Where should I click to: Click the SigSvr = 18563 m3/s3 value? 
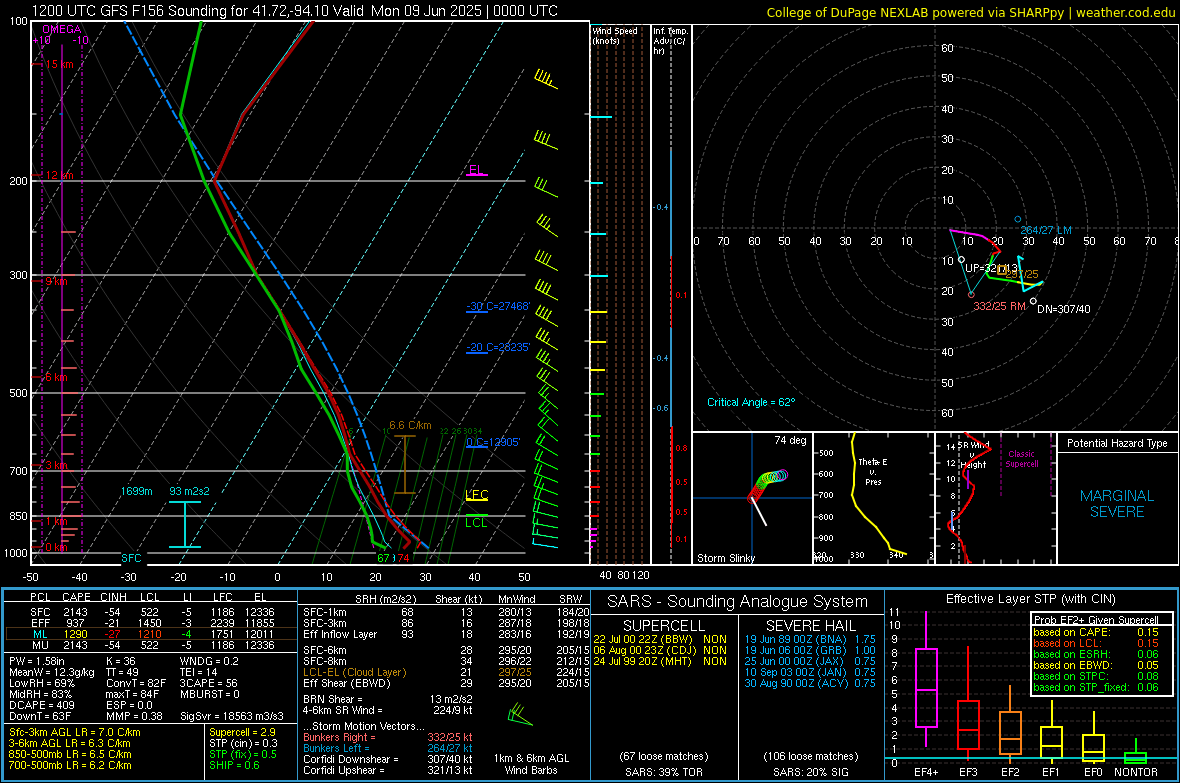pos(232,717)
